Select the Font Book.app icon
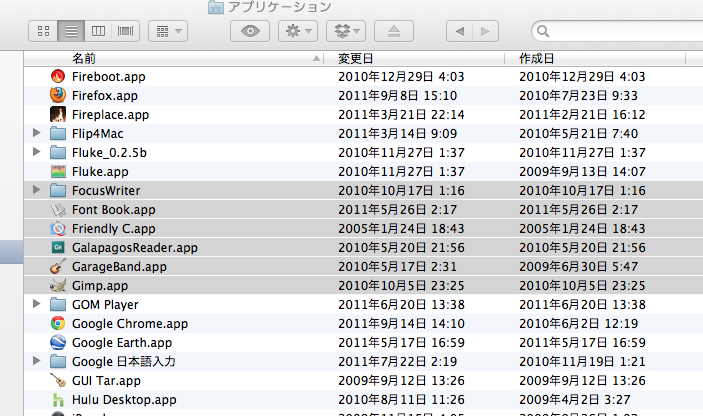This screenshot has width=703, height=416. (58, 209)
